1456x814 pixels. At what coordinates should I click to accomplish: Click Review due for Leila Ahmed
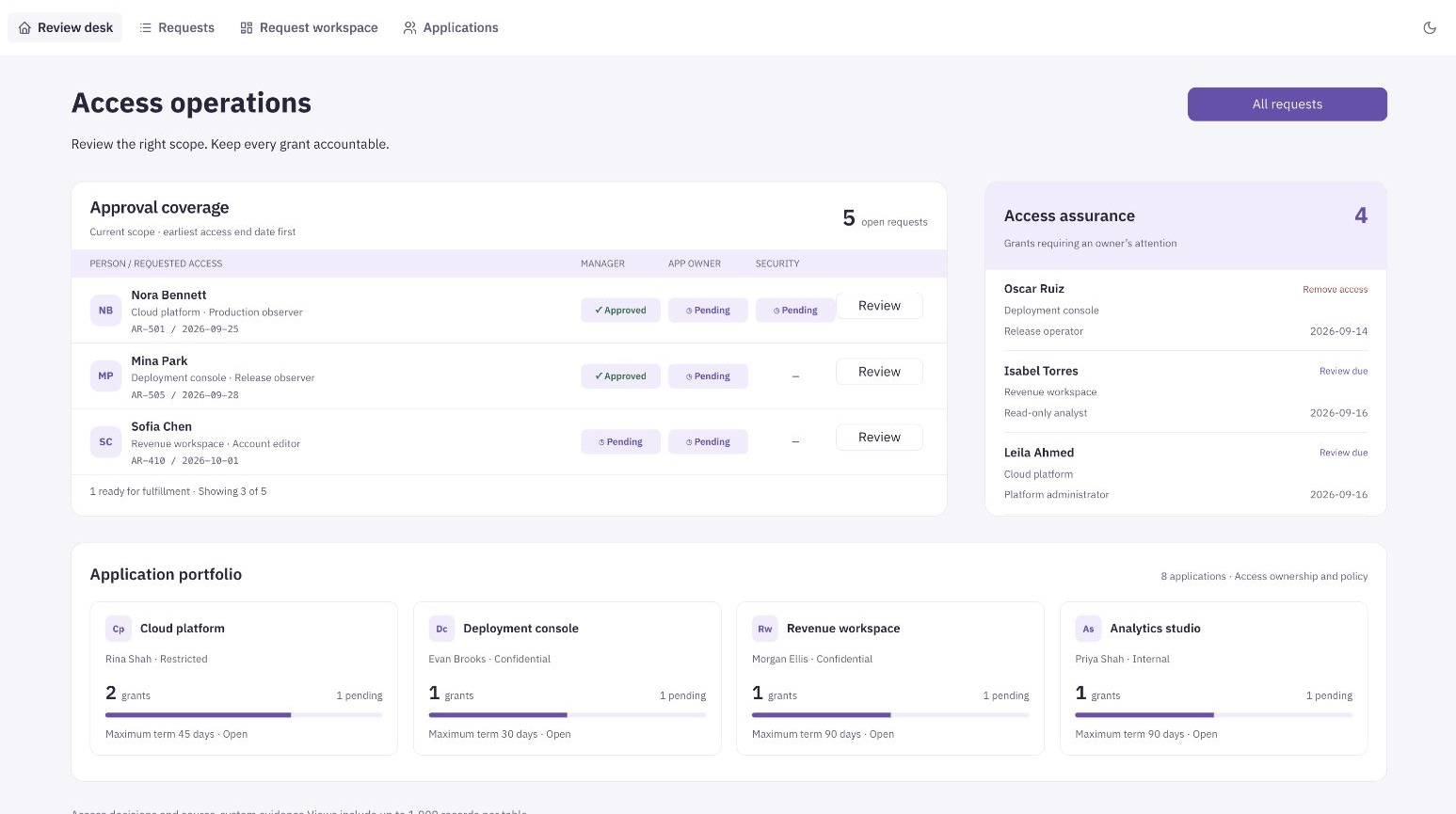[x=1343, y=453]
